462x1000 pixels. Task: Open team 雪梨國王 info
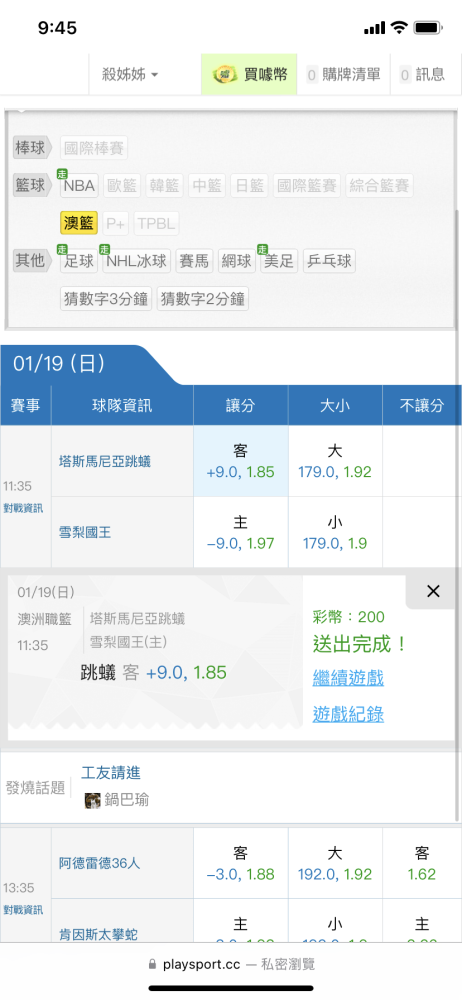[85, 532]
